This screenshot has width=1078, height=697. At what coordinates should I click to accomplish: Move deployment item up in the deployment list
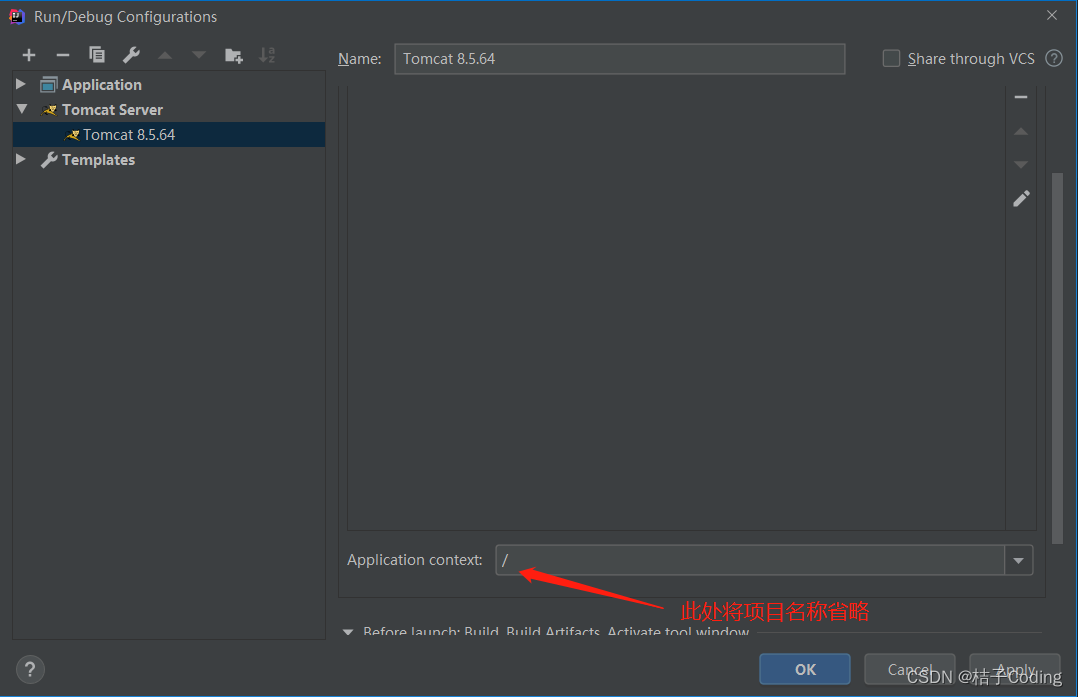[x=1021, y=131]
